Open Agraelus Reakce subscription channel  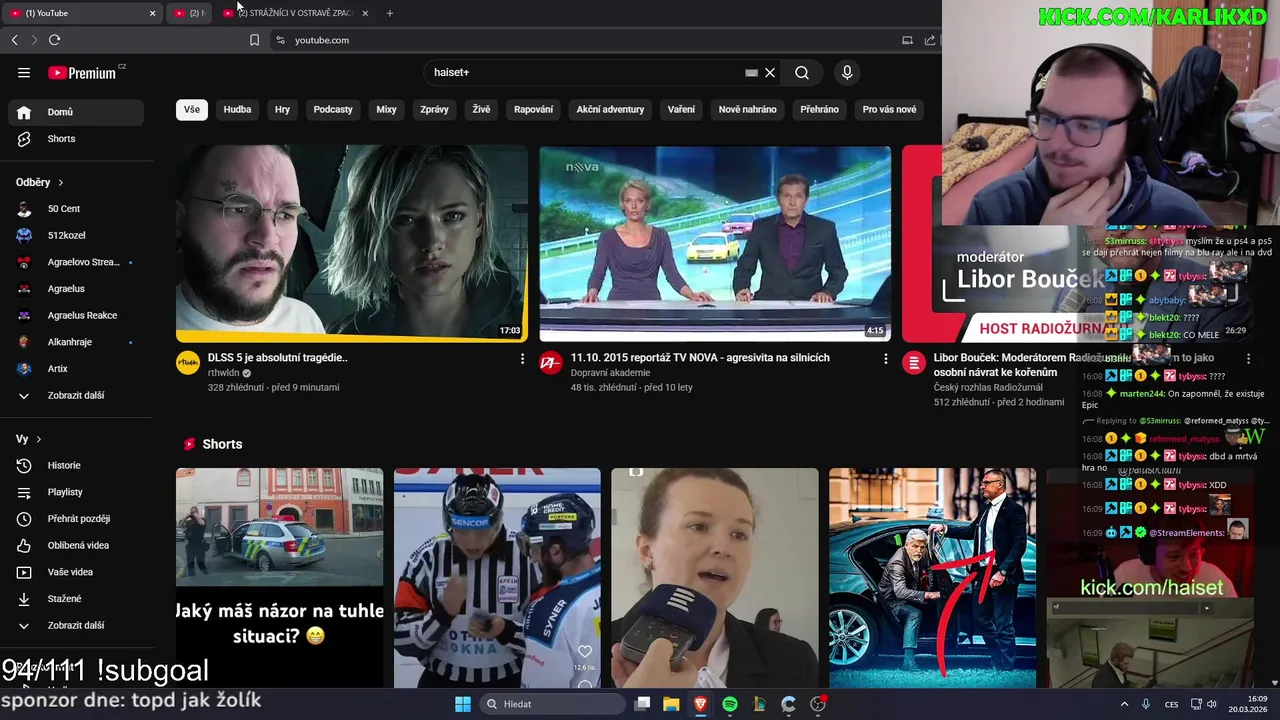[76, 315]
